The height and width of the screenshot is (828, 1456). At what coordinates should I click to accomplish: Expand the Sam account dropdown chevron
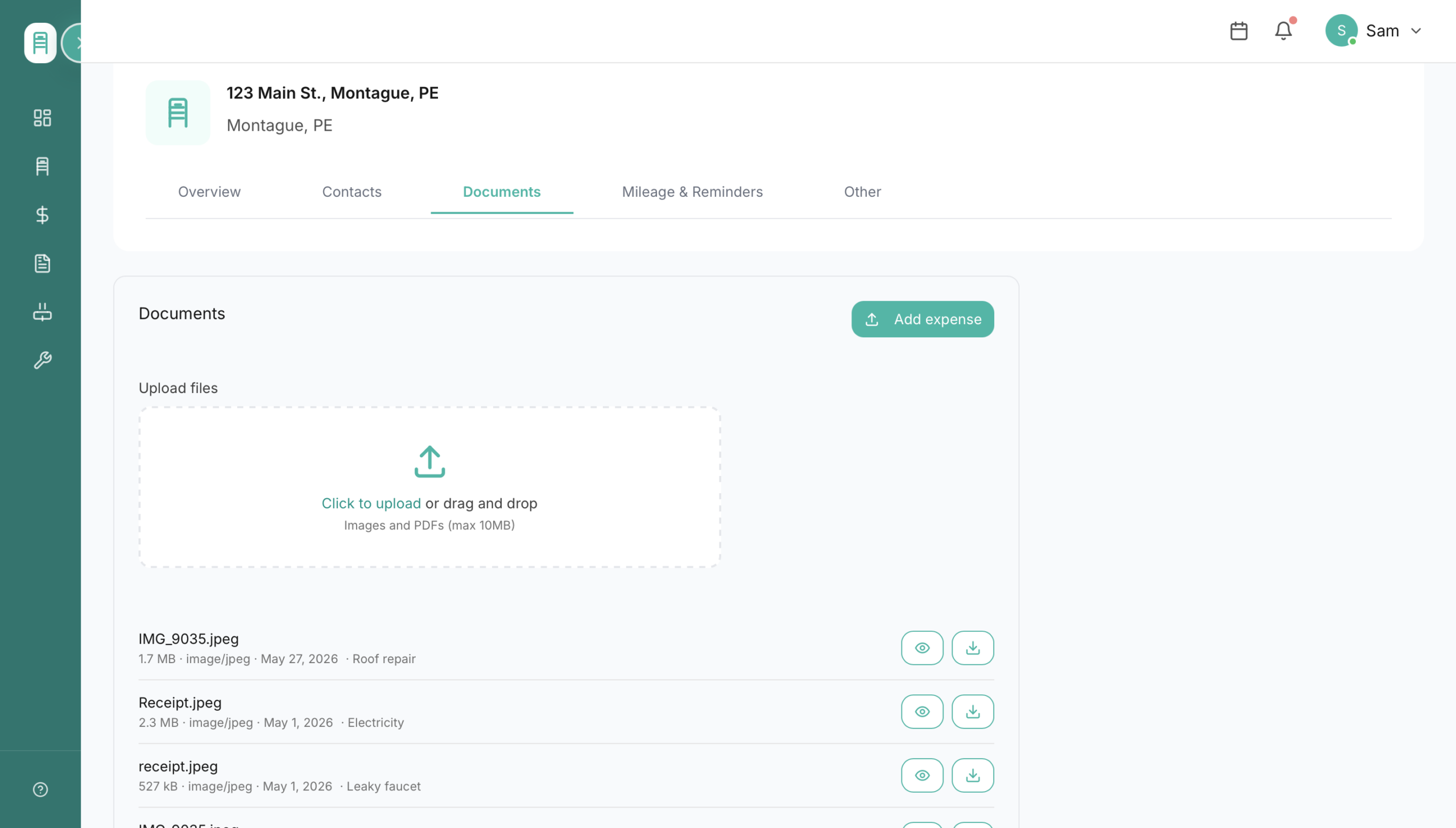(x=1416, y=31)
